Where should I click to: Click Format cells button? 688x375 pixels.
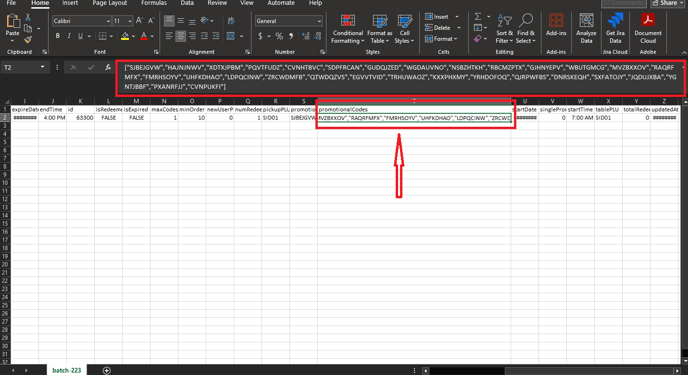point(441,39)
